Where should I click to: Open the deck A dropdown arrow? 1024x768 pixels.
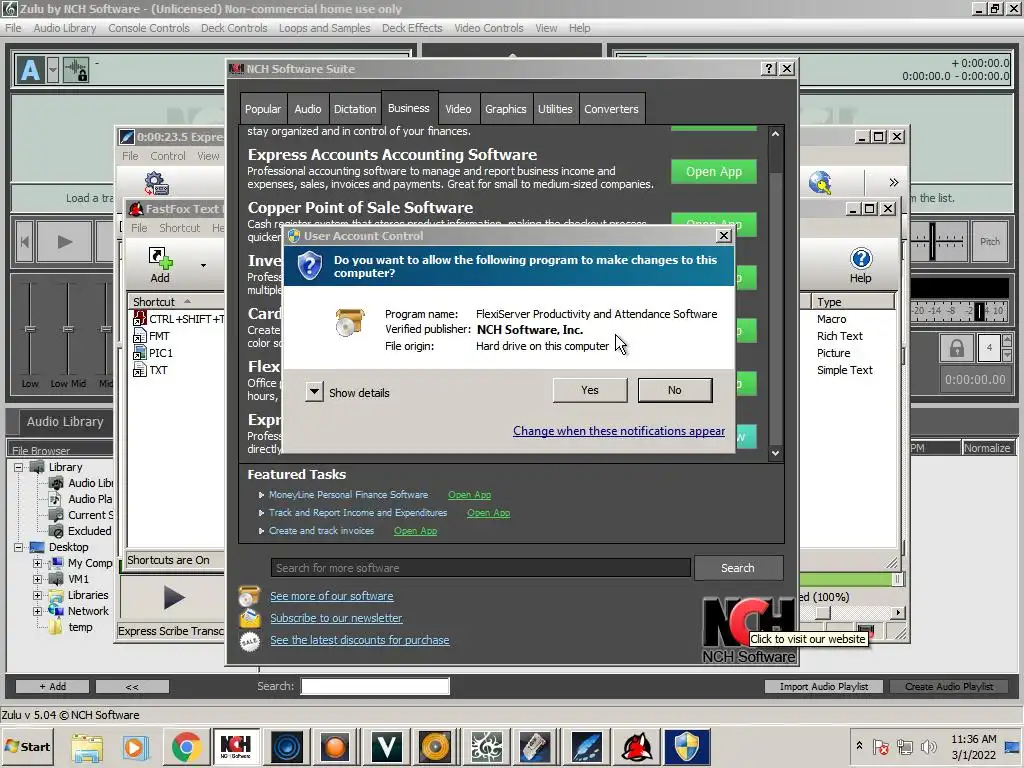click(x=53, y=70)
